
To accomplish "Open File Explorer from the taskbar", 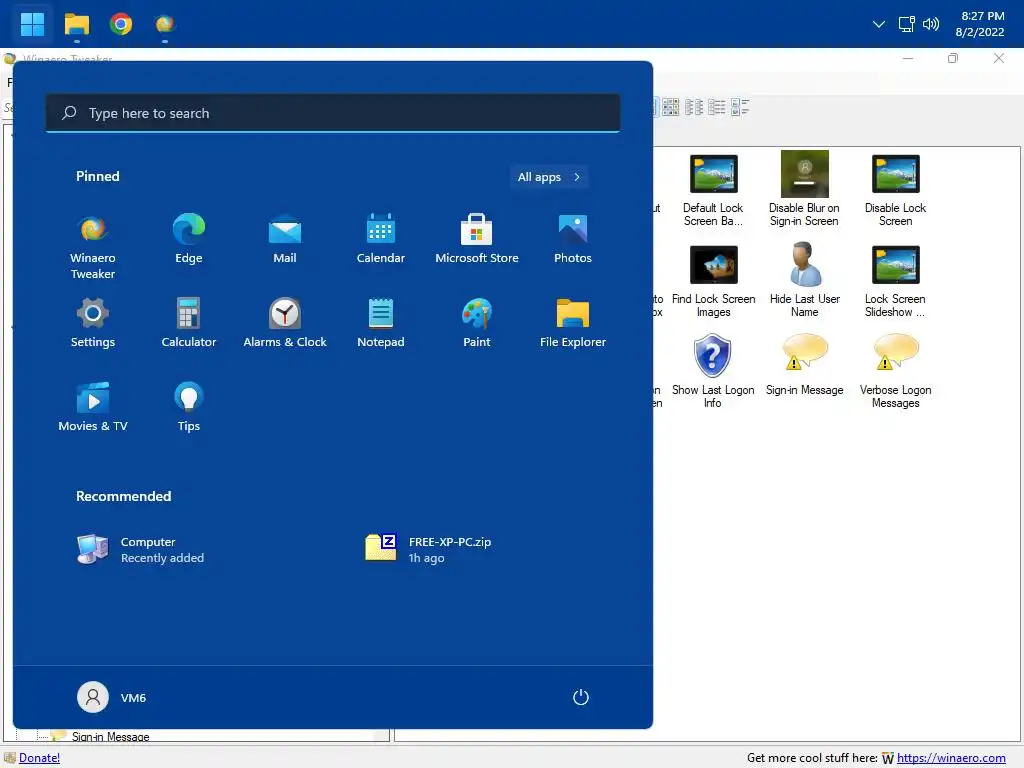I will [77, 25].
